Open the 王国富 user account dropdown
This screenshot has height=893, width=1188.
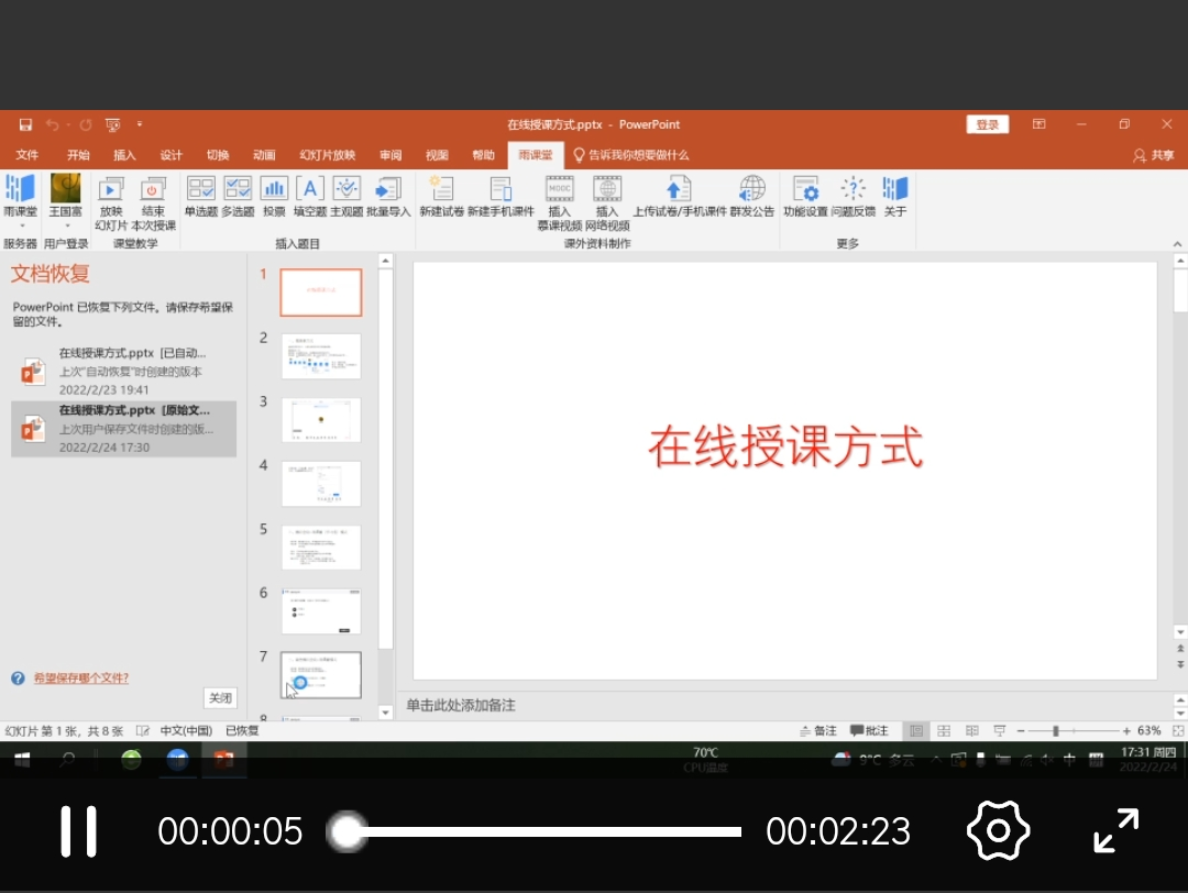coord(67,225)
